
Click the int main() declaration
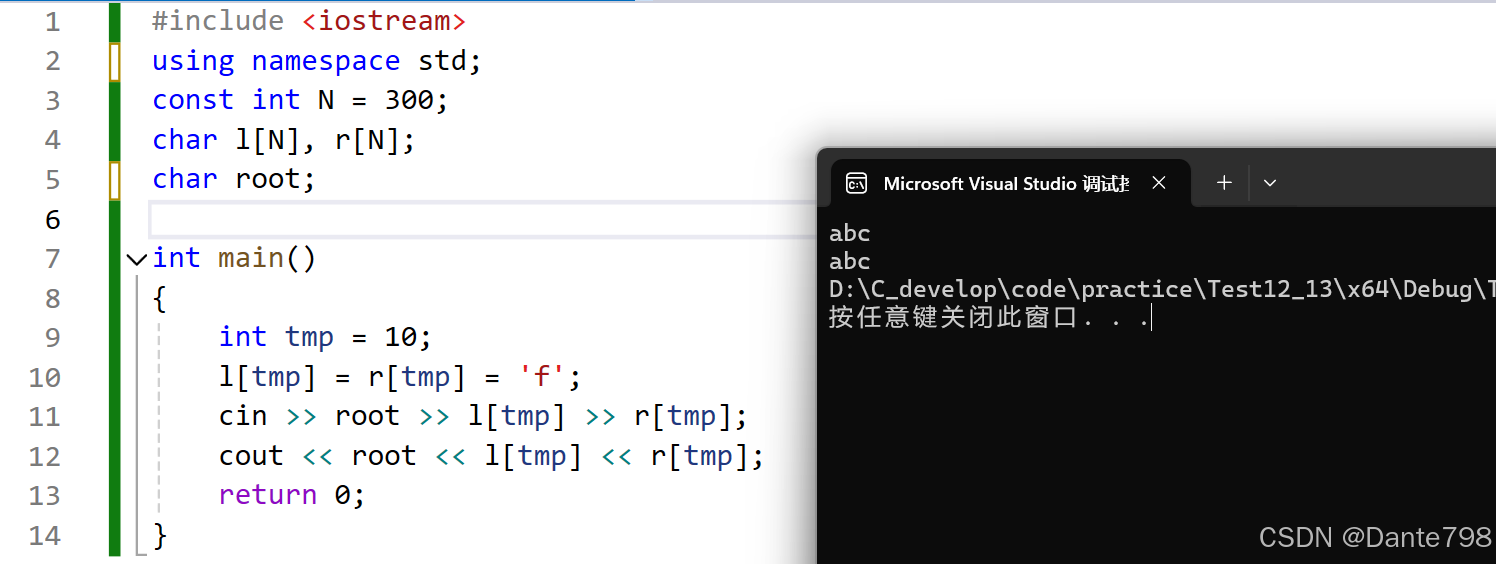[234, 258]
